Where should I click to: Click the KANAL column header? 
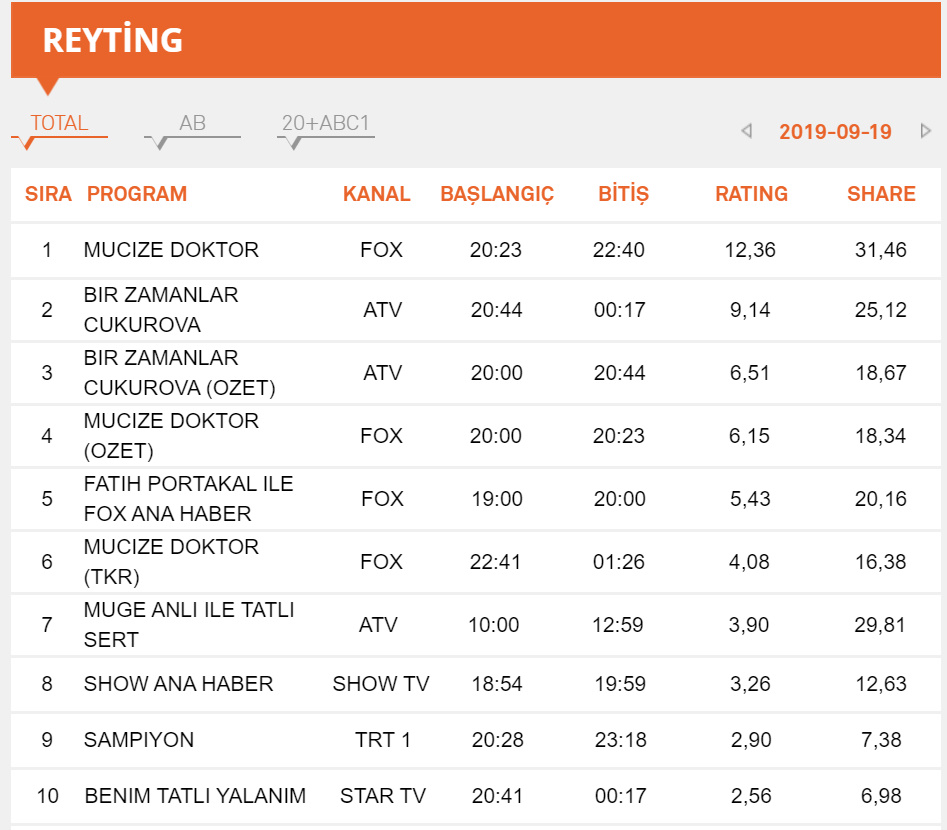[376, 194]
